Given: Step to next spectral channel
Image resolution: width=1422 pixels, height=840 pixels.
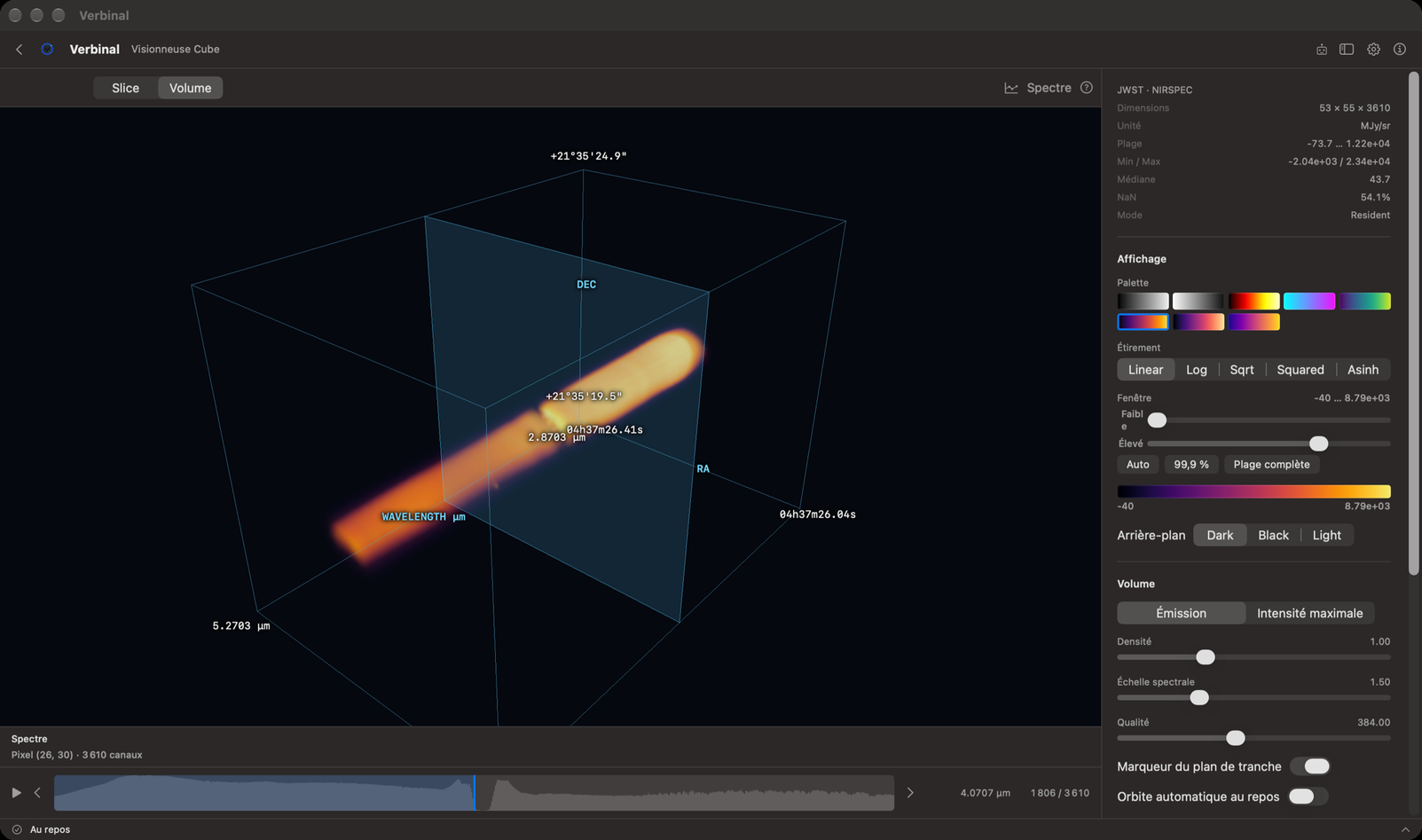Looking at the screenshot, I should pos(910,793).
